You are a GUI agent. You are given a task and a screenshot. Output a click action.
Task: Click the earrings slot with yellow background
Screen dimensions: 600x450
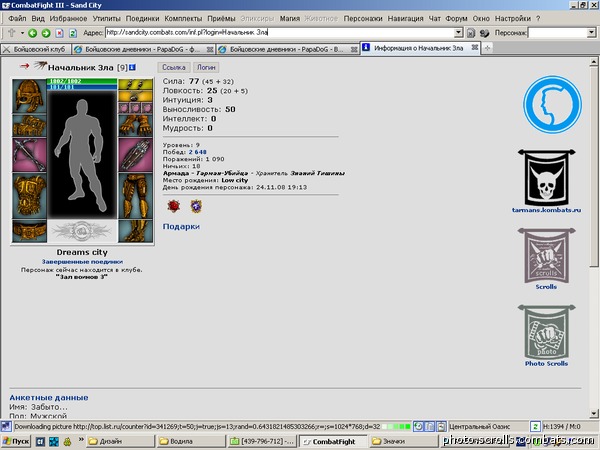click(135, 84)
